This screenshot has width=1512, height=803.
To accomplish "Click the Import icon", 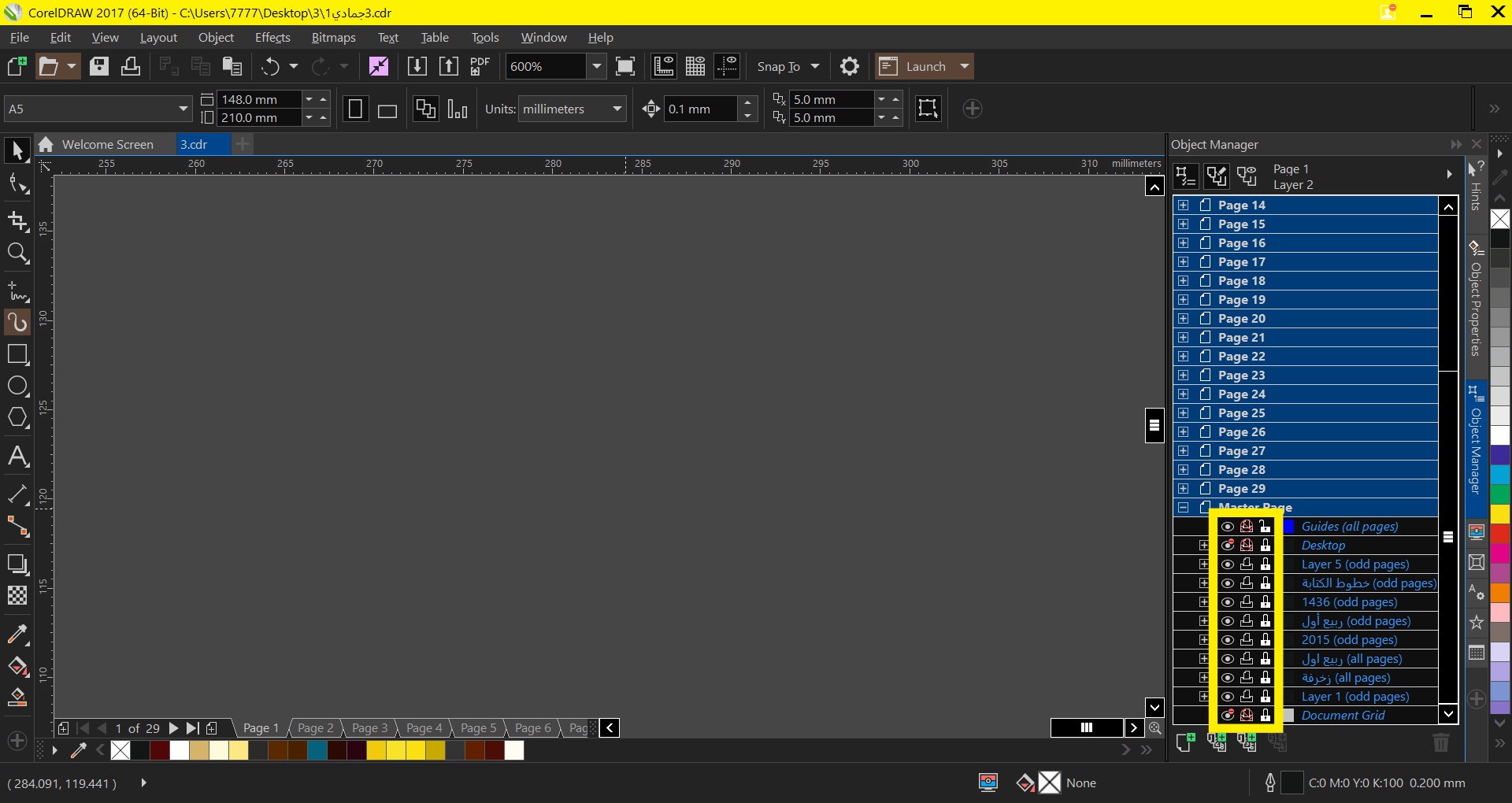I will pyautogui.click(x=417, y=66).
